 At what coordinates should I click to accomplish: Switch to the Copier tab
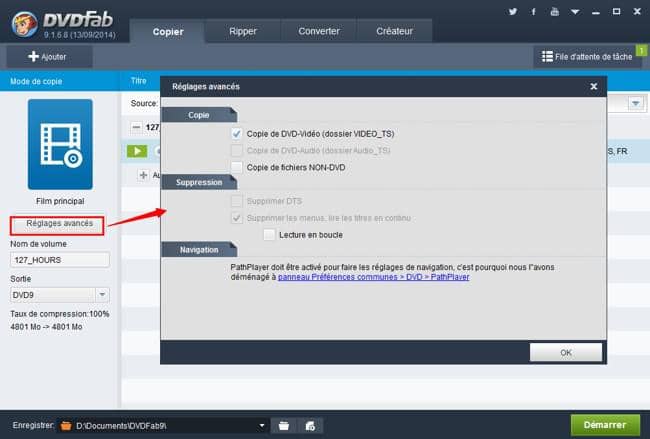(168, 32)
